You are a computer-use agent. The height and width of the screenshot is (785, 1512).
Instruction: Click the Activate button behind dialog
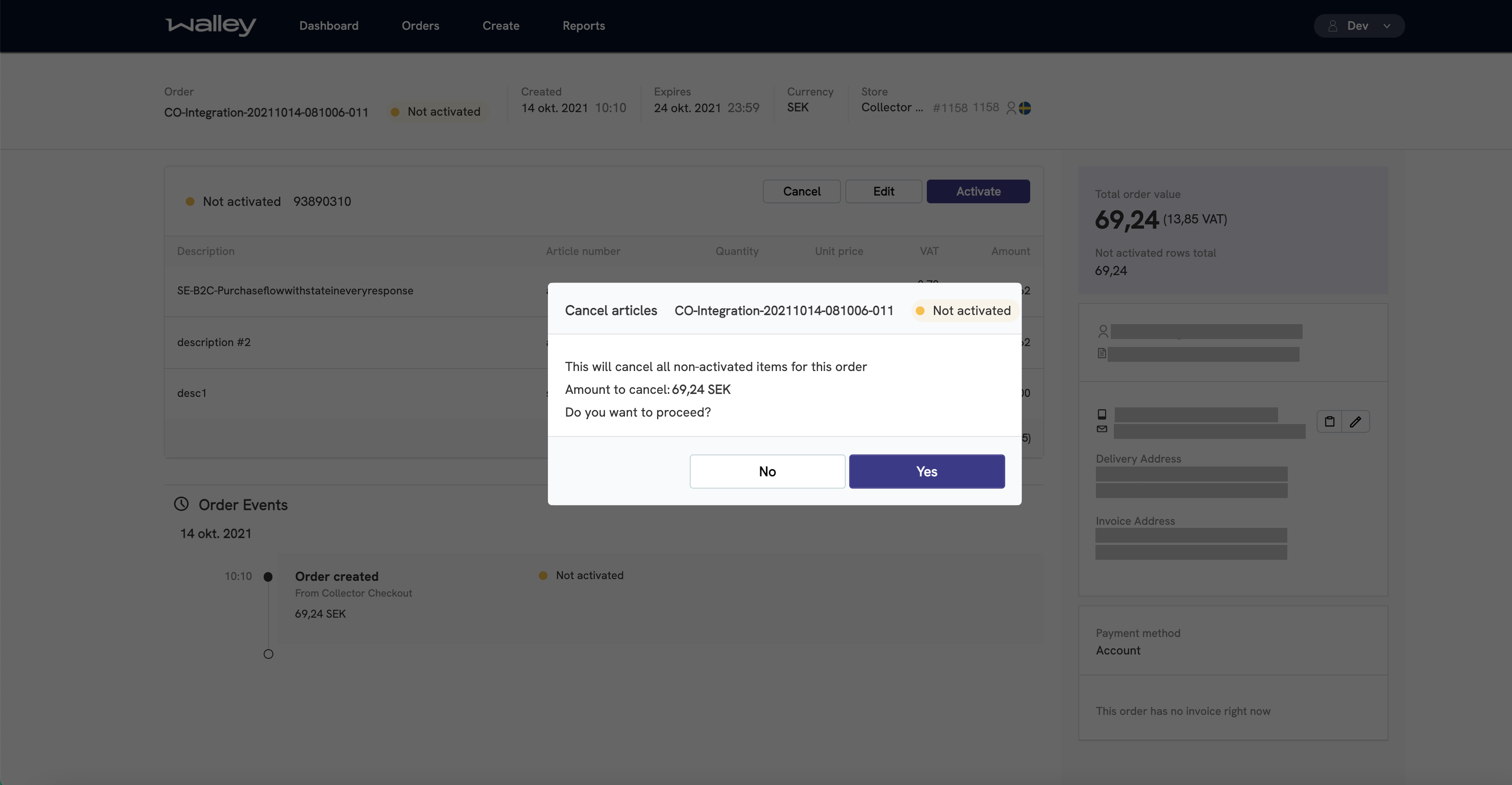click(978, 191)
